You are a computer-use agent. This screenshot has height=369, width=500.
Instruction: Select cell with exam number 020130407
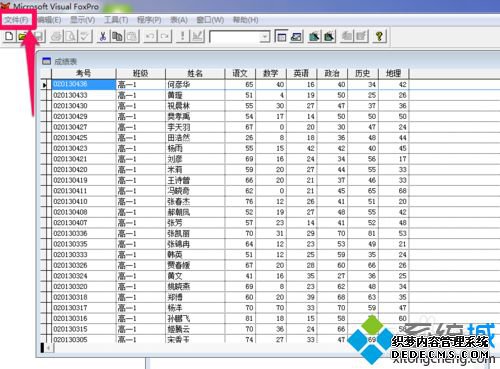point(84,223)
